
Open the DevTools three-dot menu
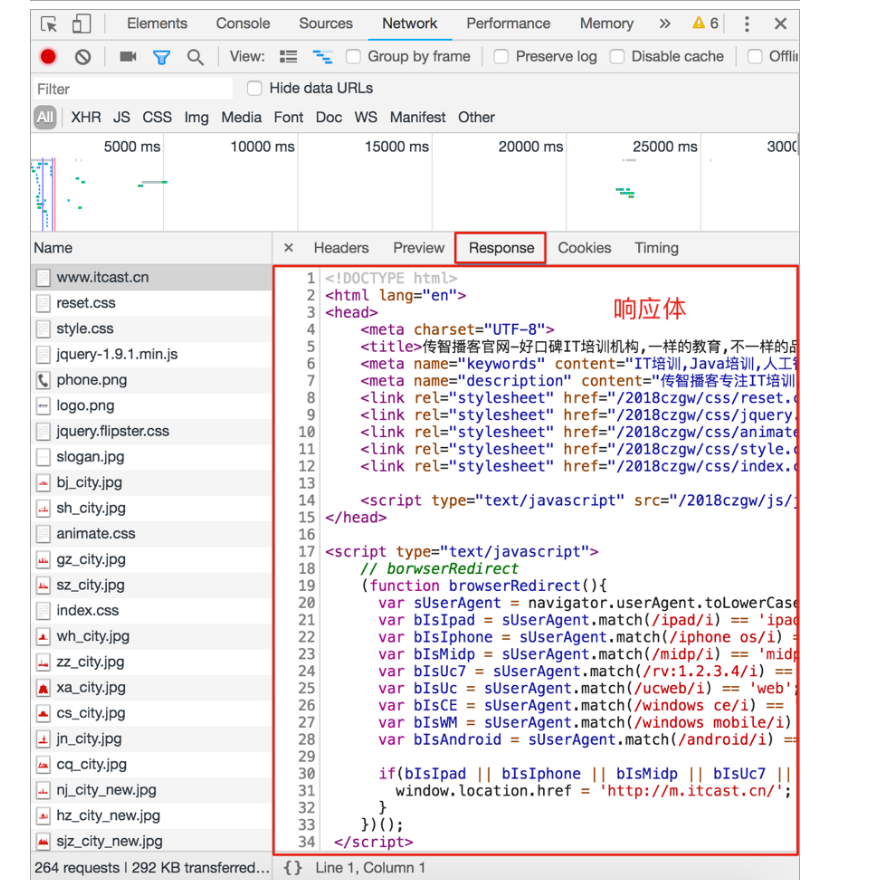tap(746, 24)
